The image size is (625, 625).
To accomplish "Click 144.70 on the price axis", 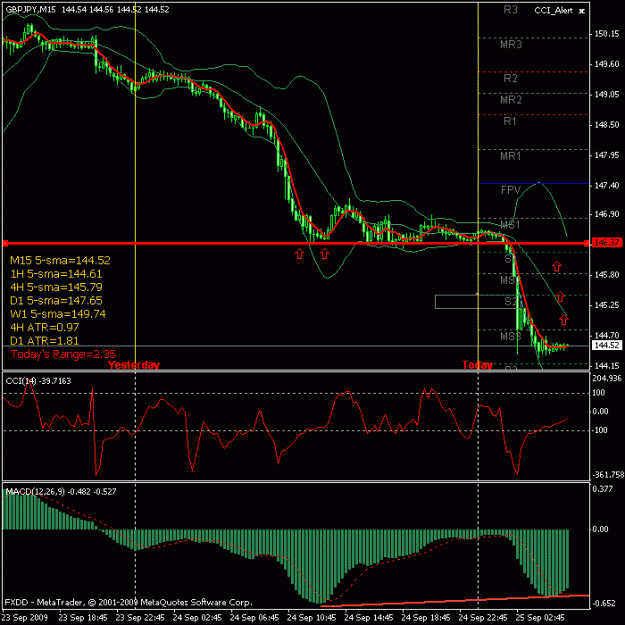I will tap(607, 335).
